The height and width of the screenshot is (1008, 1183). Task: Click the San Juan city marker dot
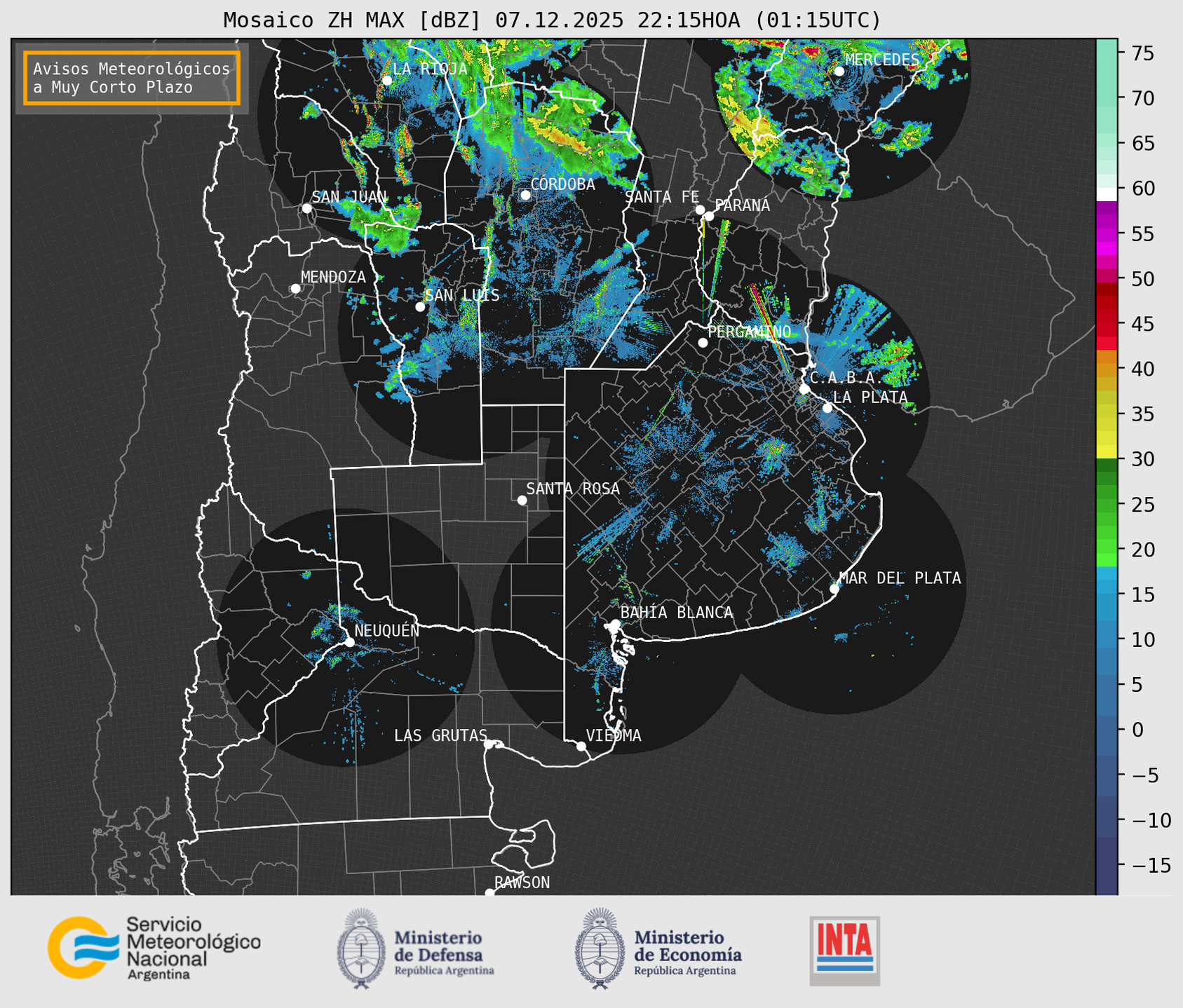[x=306, y=208]
